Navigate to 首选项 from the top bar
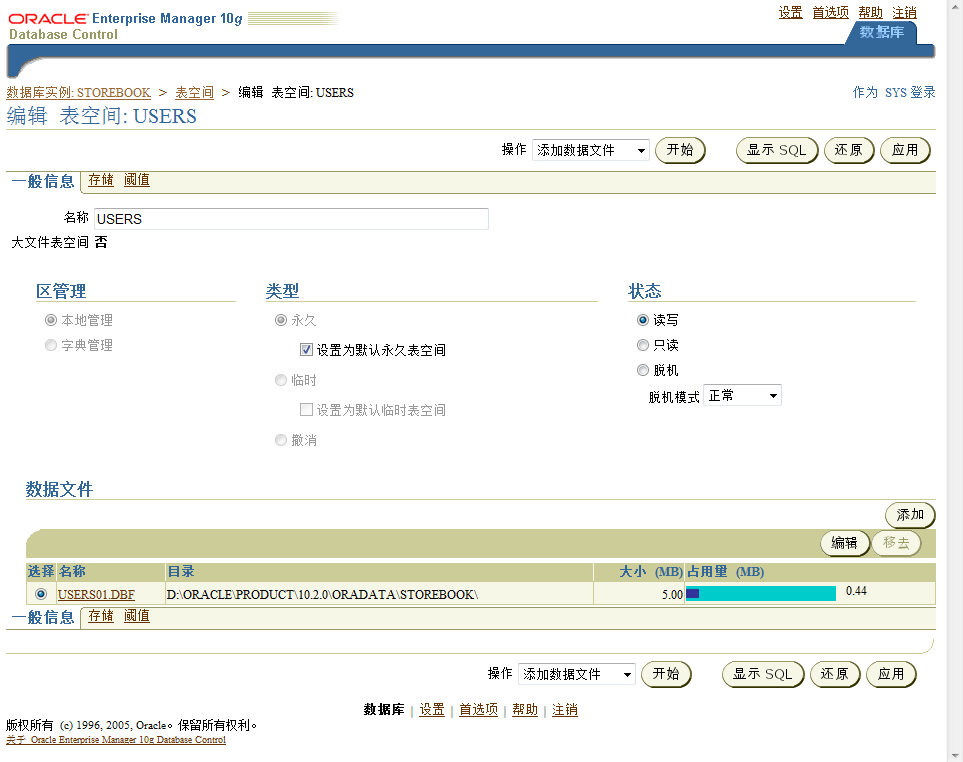The width and height of the screenshot is (963, 762). click(829, 12)
